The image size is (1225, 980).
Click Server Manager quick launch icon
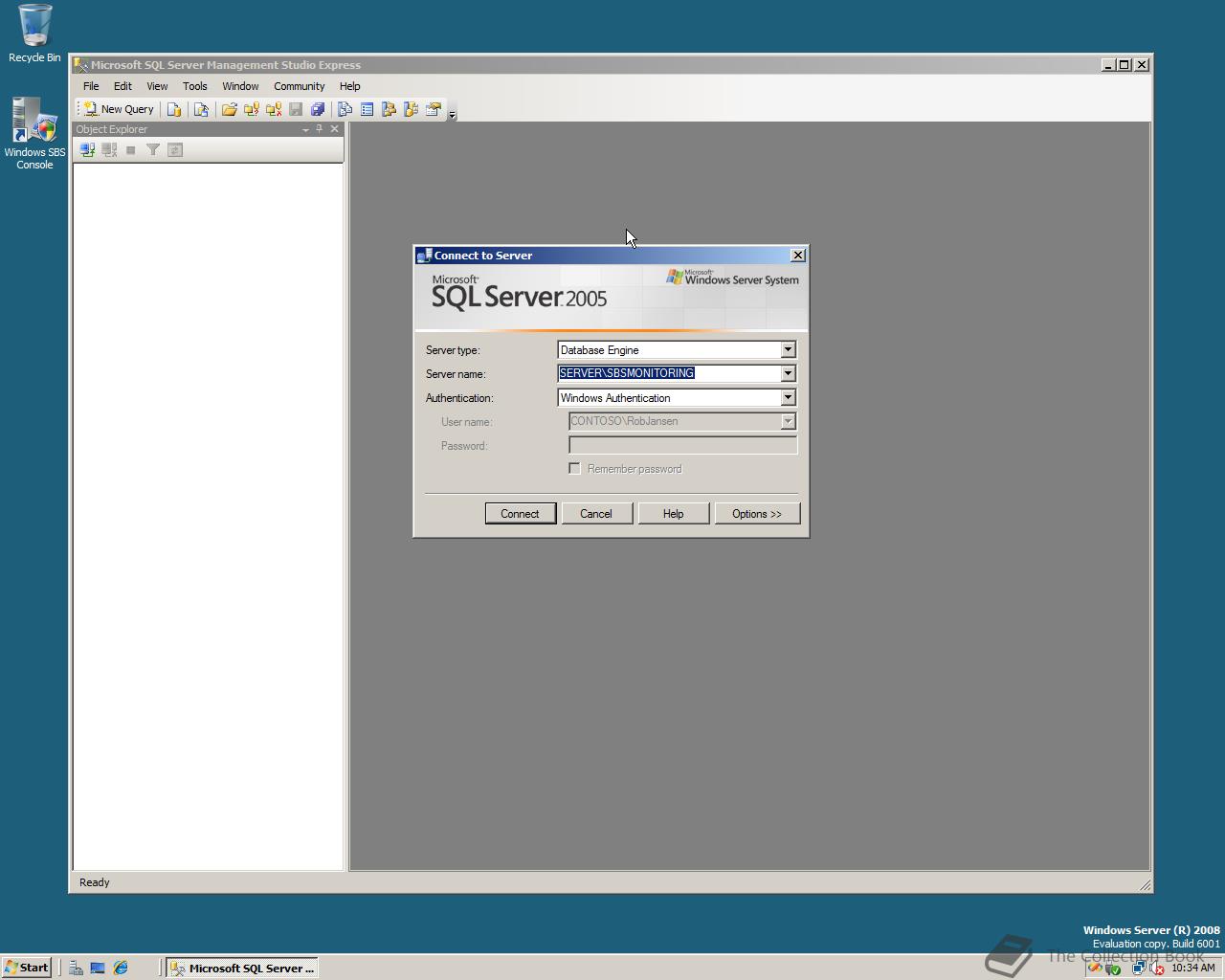pyautogui.click(x=76, y=968)
